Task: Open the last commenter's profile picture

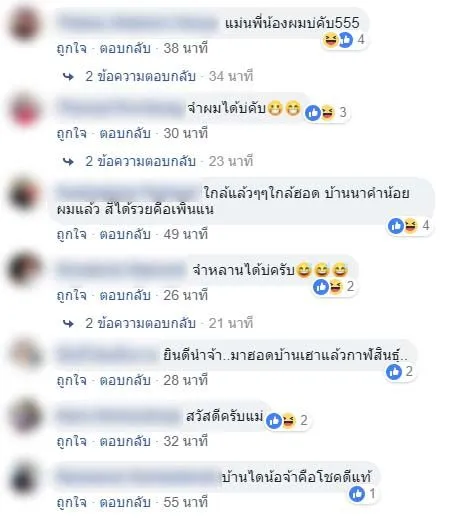Action: (24, 479)
